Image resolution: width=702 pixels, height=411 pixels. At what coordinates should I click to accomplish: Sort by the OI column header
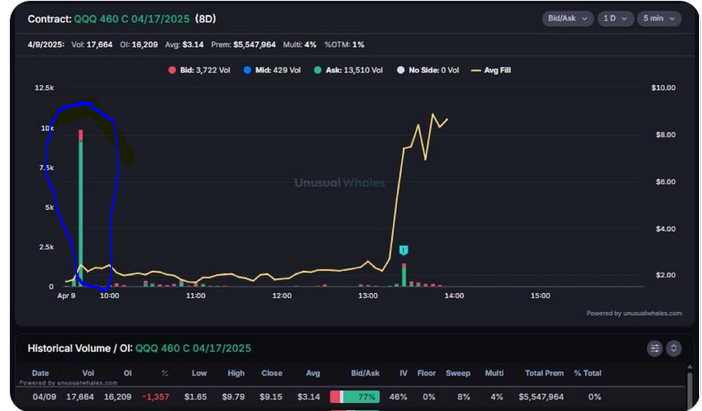point(128,373)
